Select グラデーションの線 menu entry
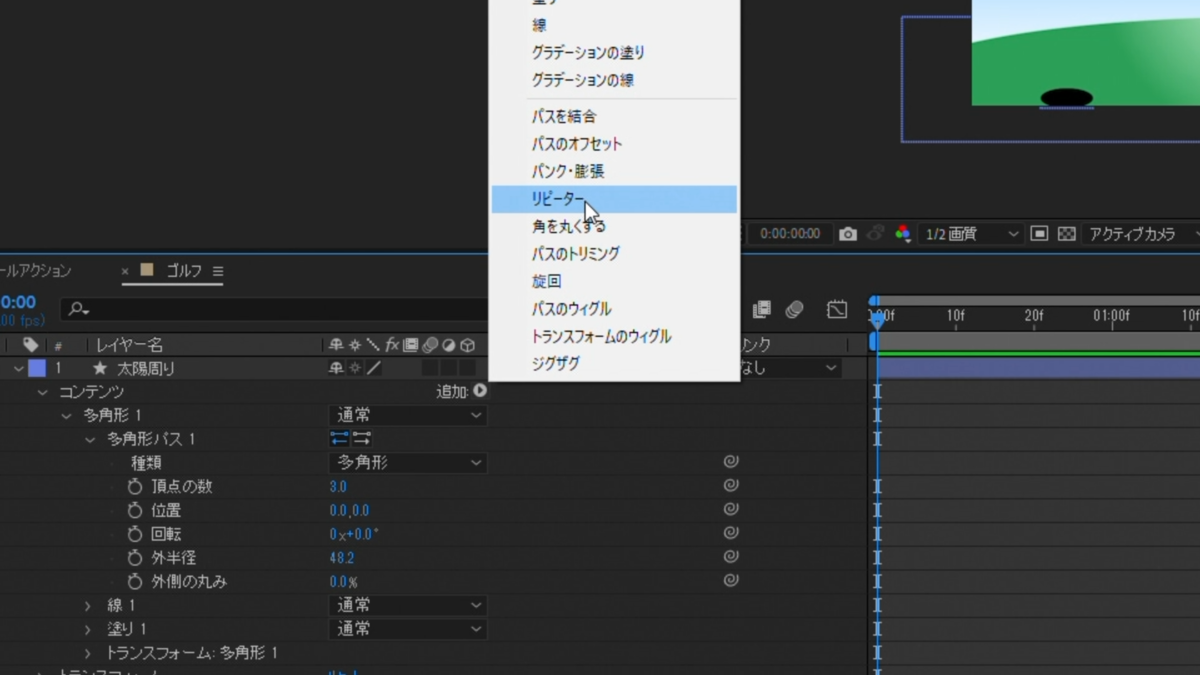This screenshot has height=675, width=1200. (614, 79)
